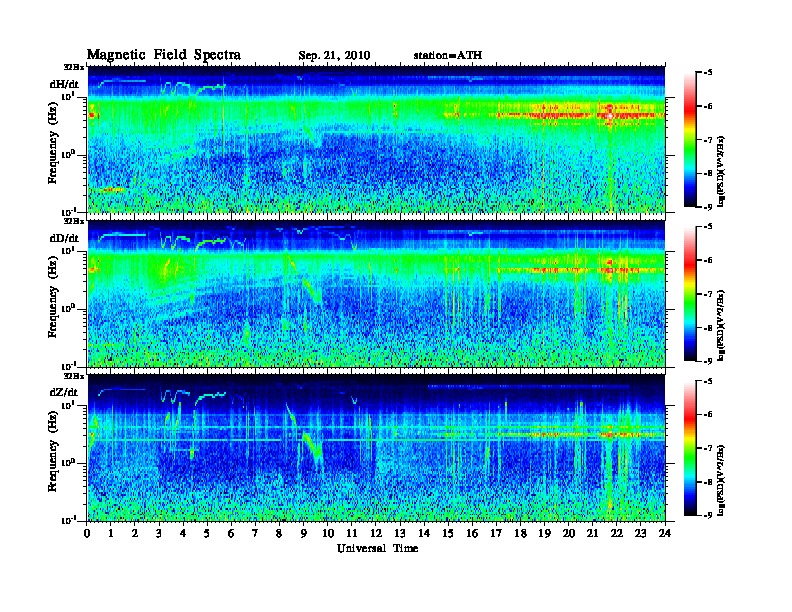The image size is (792, 612).
Task: Click the "-9" tick on the dH/dt color bar
Action: [708, 207]
